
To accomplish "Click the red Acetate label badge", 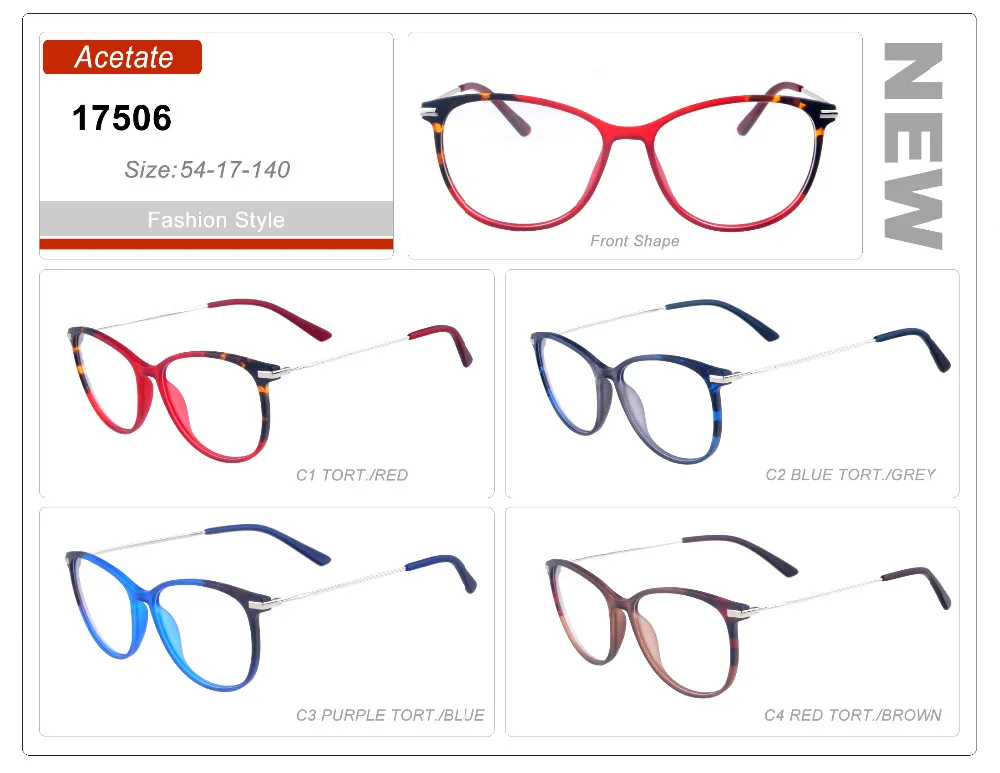I will pos(122,57).
